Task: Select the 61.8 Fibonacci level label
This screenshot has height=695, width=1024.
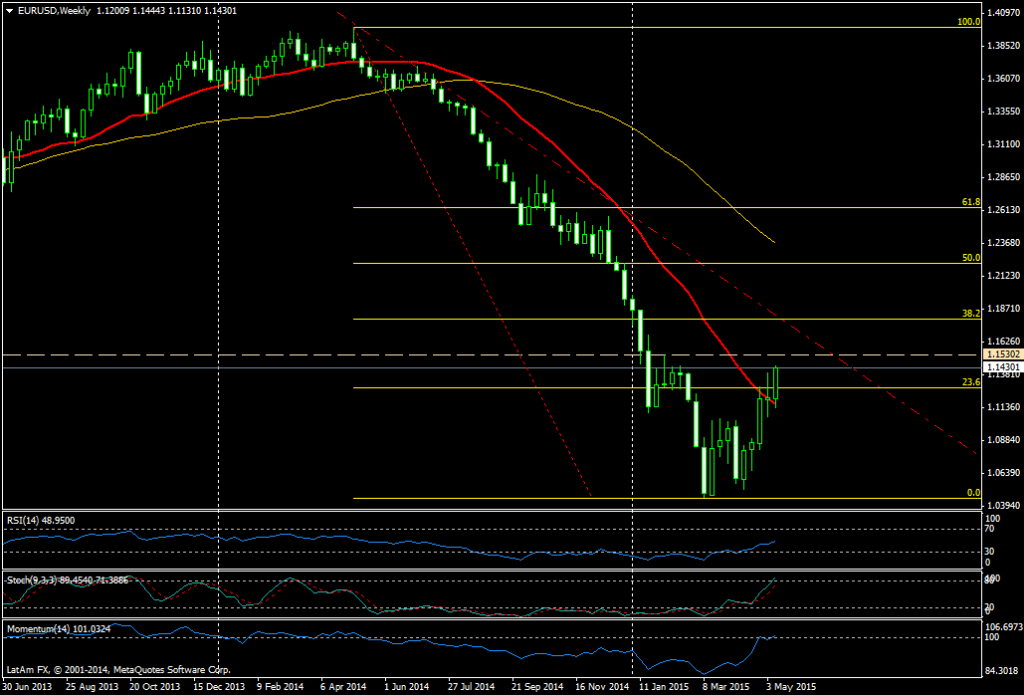Action: 969,203
